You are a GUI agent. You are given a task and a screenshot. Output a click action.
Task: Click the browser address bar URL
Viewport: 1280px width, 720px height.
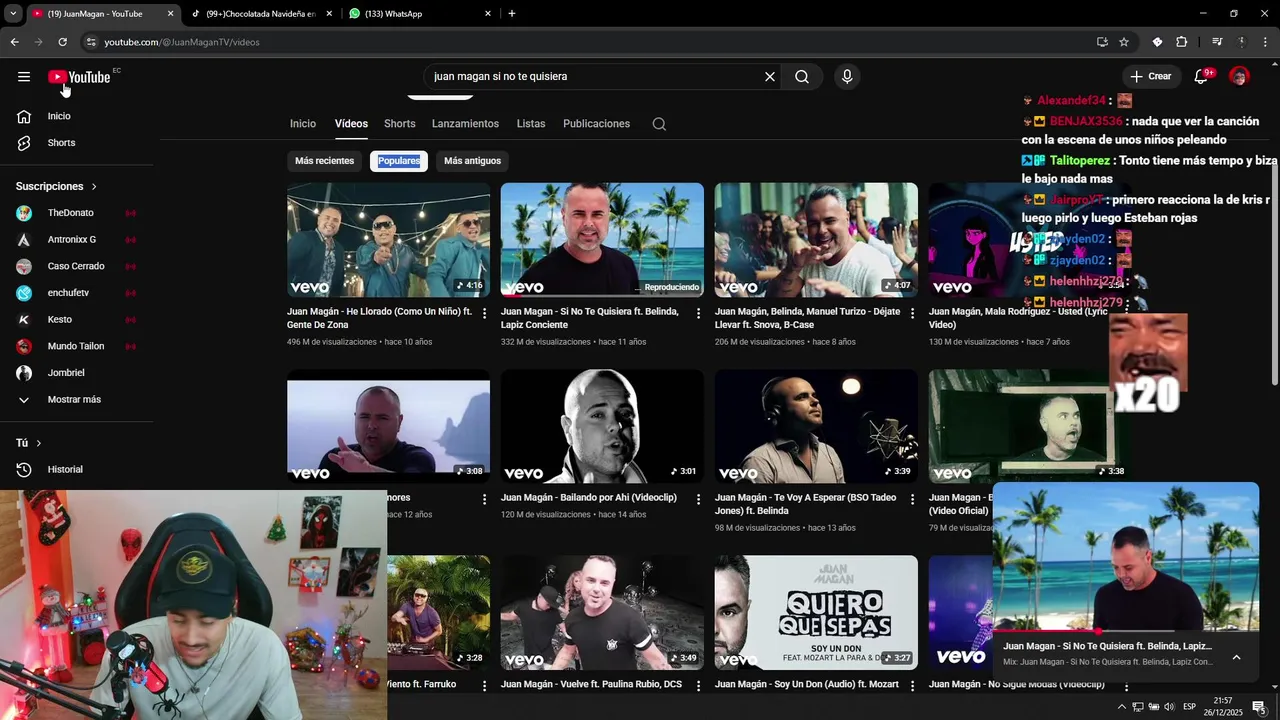coord(182,42)
